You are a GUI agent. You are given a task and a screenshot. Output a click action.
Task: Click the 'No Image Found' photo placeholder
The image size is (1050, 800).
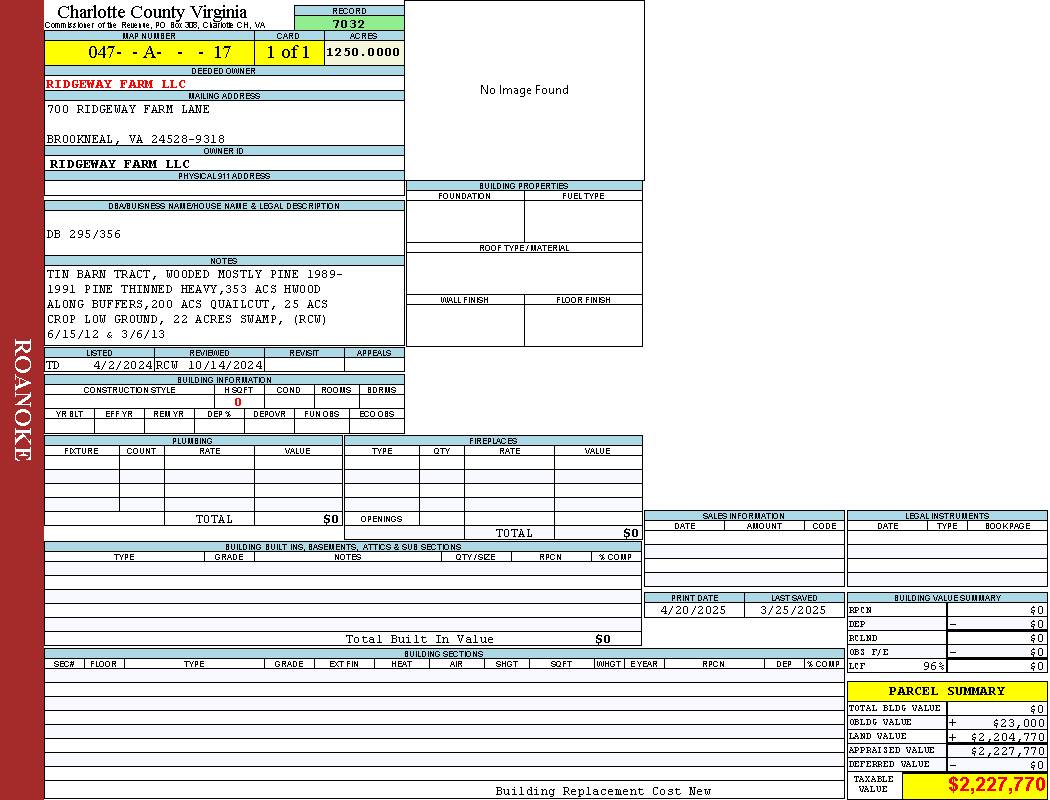click(524, 90)
